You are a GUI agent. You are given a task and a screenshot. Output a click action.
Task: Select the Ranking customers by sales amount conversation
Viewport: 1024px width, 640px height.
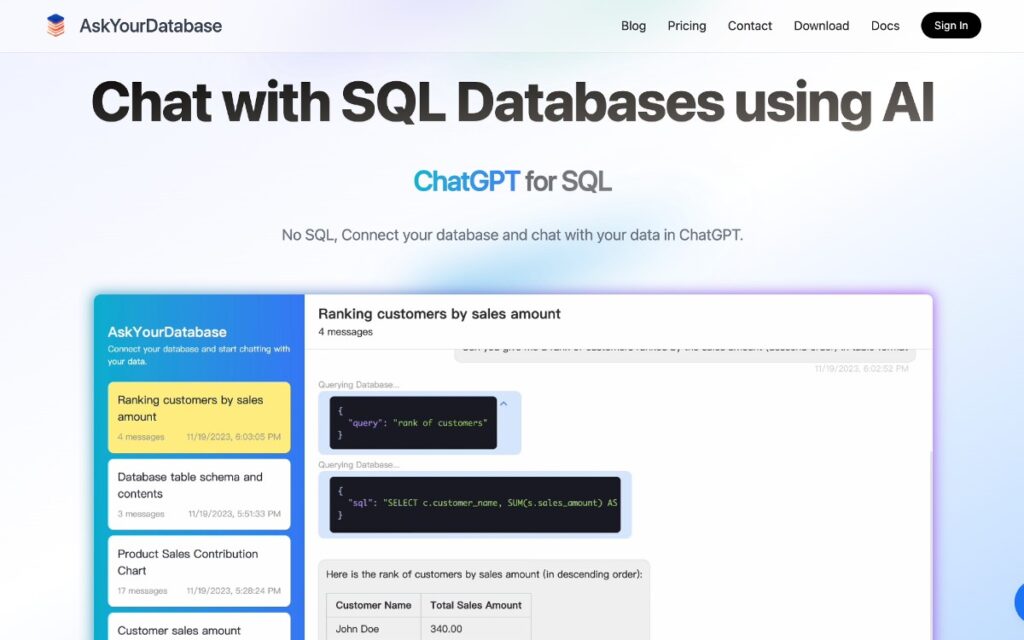pos(198,416)
